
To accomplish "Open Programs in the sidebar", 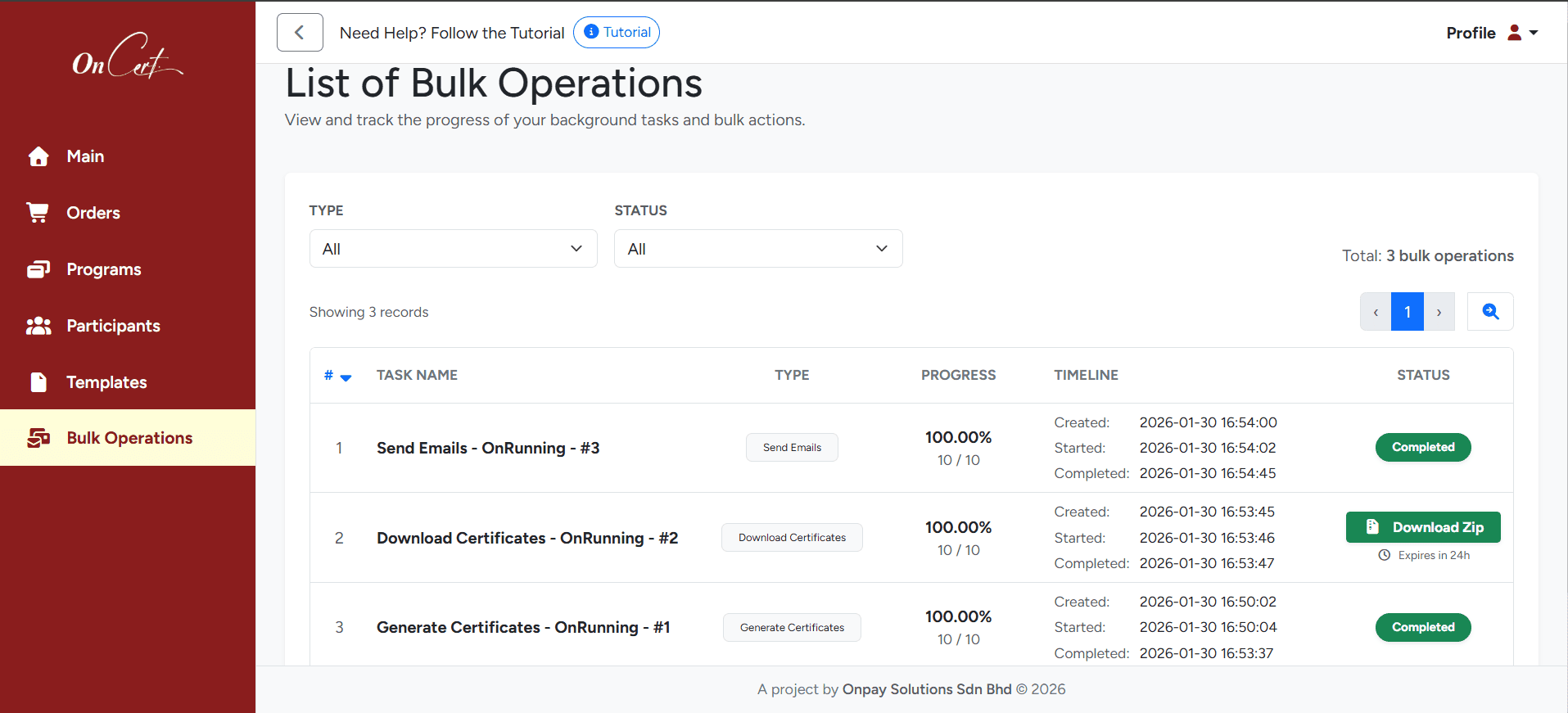I will pos(128,269).
